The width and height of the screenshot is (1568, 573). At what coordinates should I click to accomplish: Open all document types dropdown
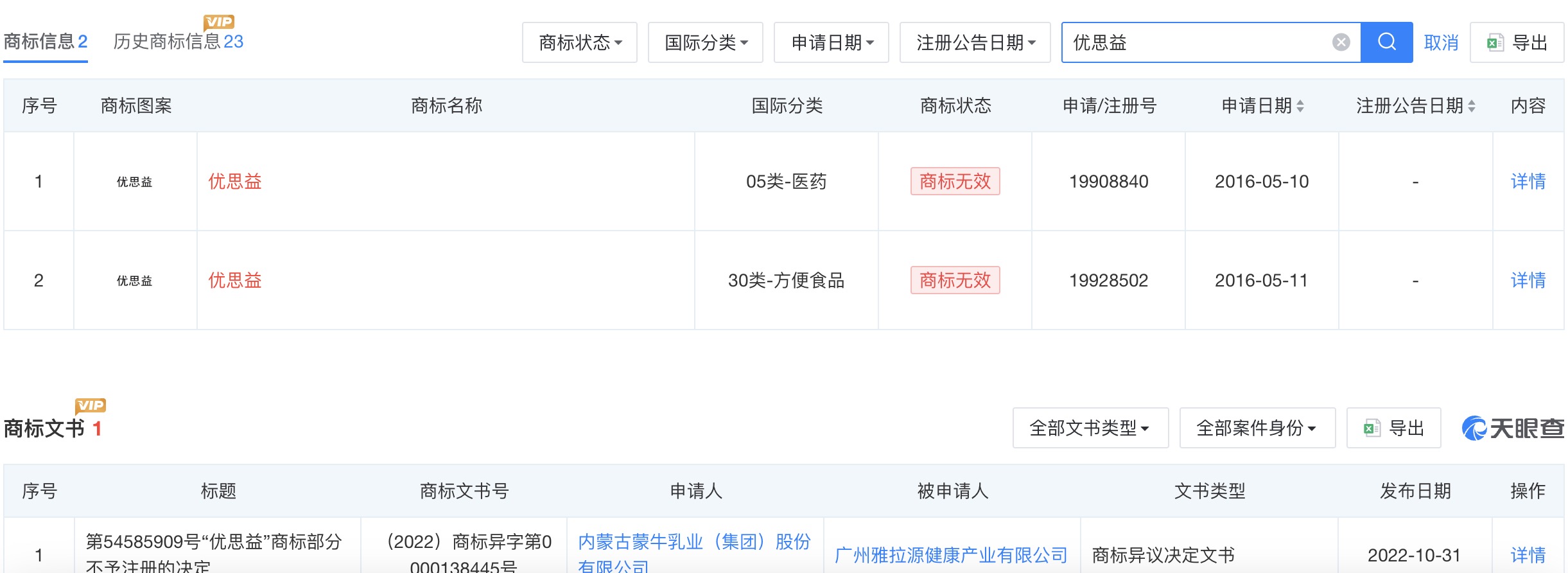coord(1090,428)
